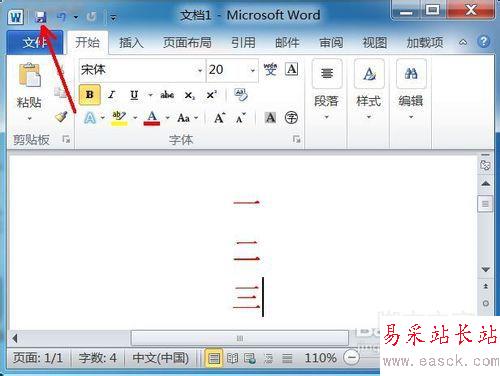The image size is (500, 376).
Task: Open font color dropdown arrow
Action: coord(167,118)
